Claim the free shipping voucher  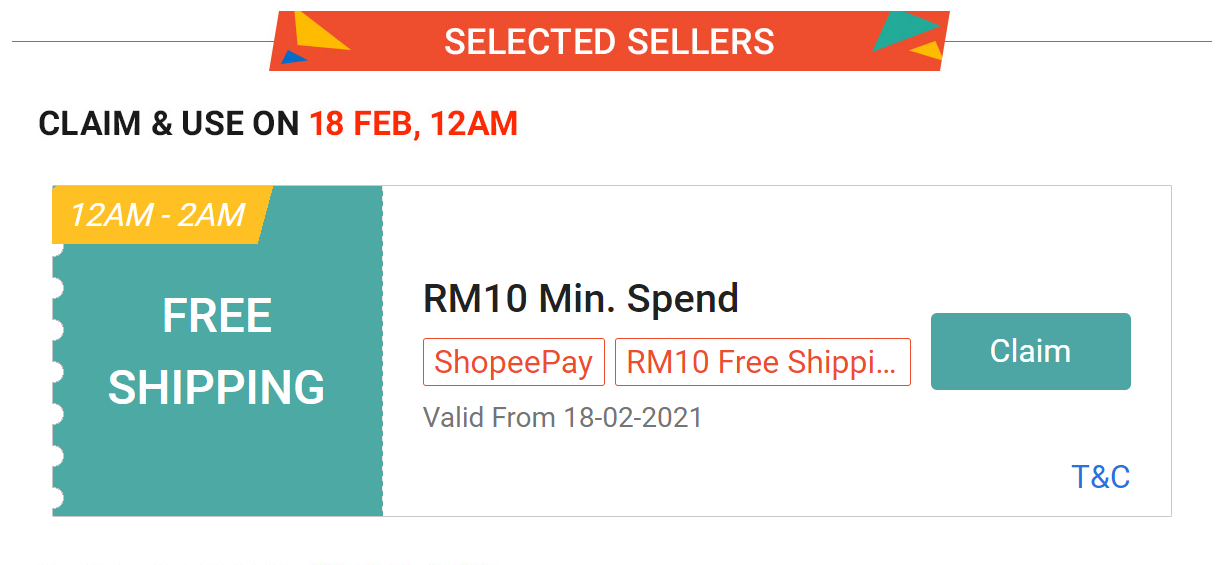[1030, 351]
